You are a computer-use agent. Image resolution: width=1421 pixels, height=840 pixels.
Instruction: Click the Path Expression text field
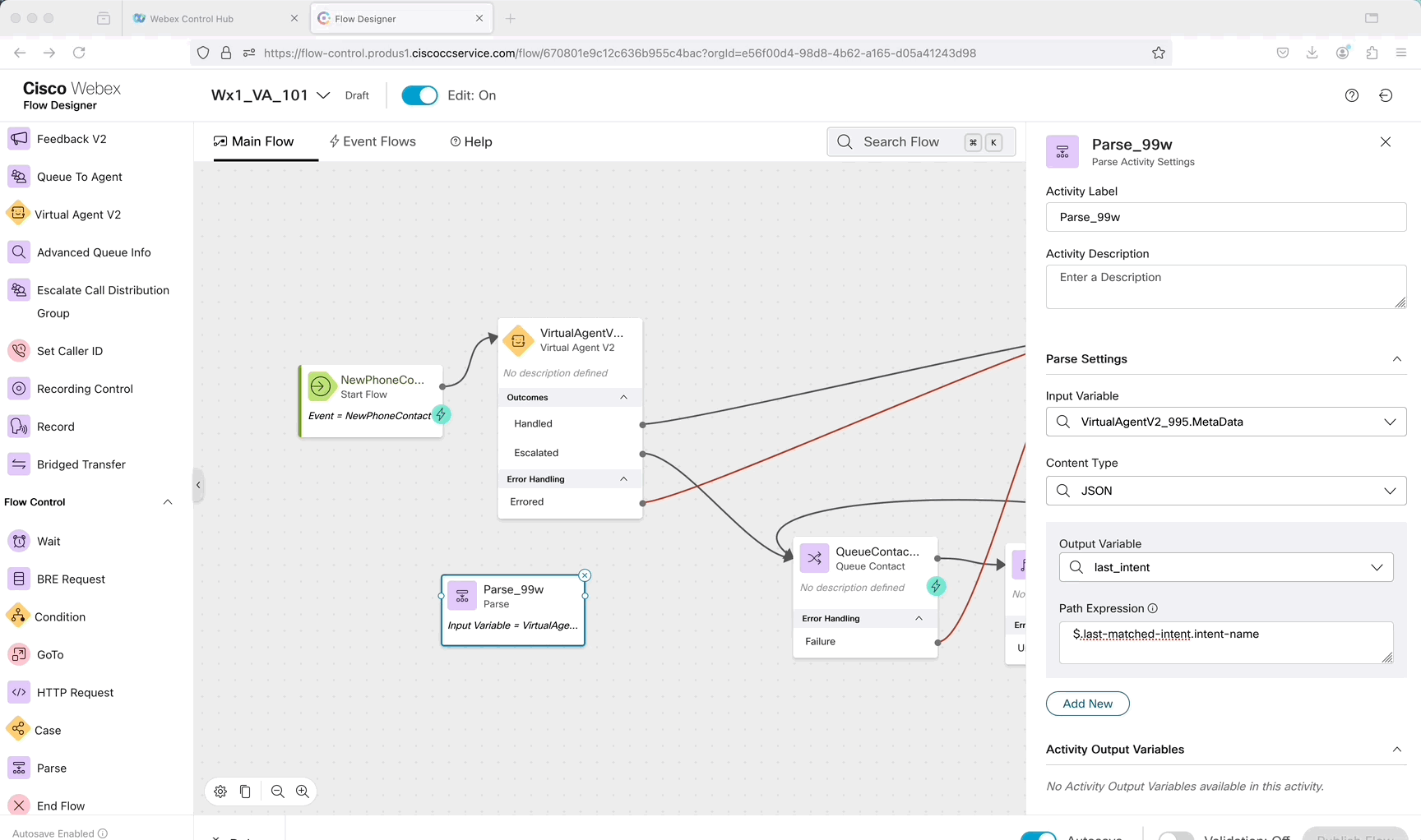pyautogui.click(x=1225, y=642)
